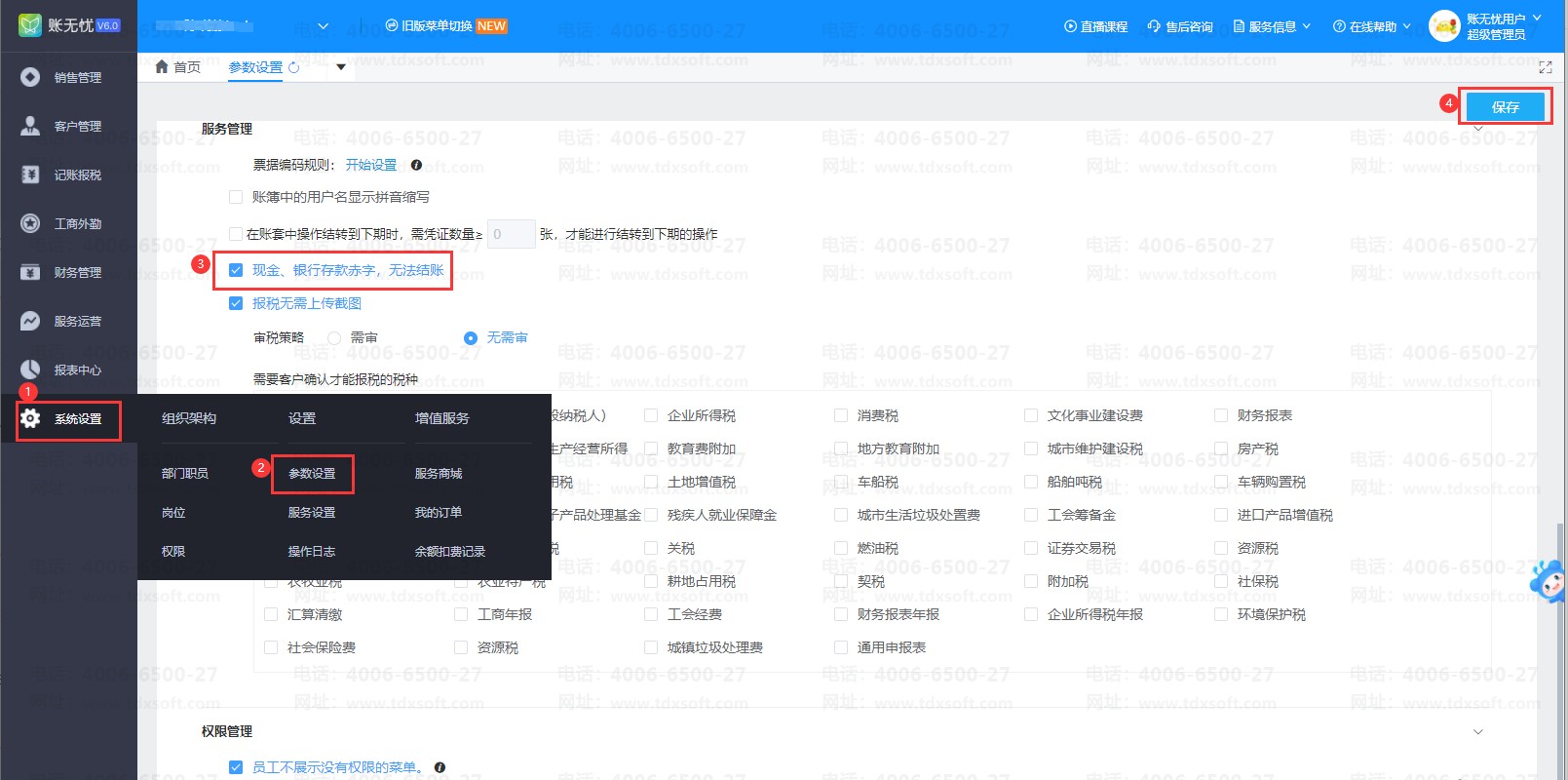Select the 需审 radio option

point(334,338)
